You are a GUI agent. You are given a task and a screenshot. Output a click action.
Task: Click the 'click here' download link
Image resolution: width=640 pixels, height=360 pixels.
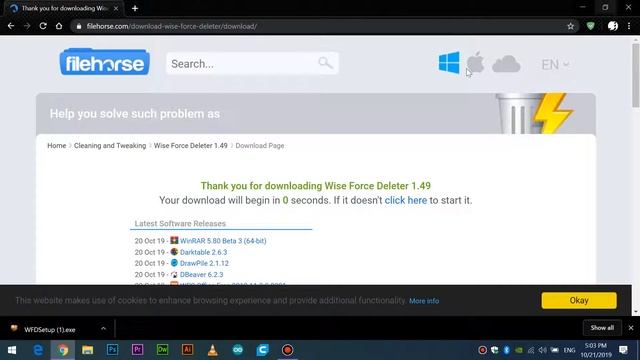[406, 200]
